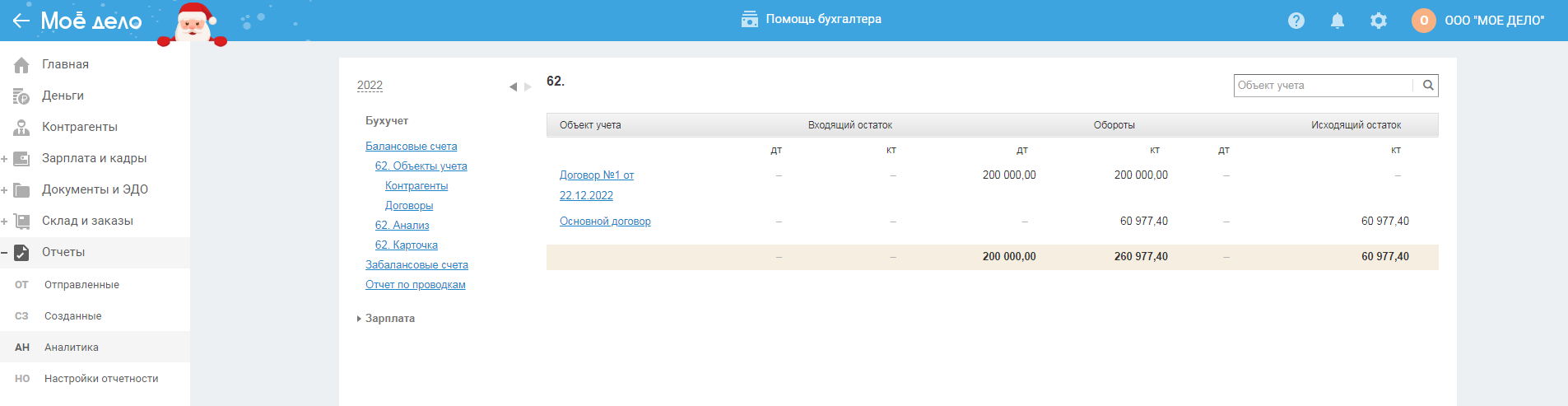Open Настройки отчетности menu item
Screen dimensions: 1568x406
click(x=101, y=379)
